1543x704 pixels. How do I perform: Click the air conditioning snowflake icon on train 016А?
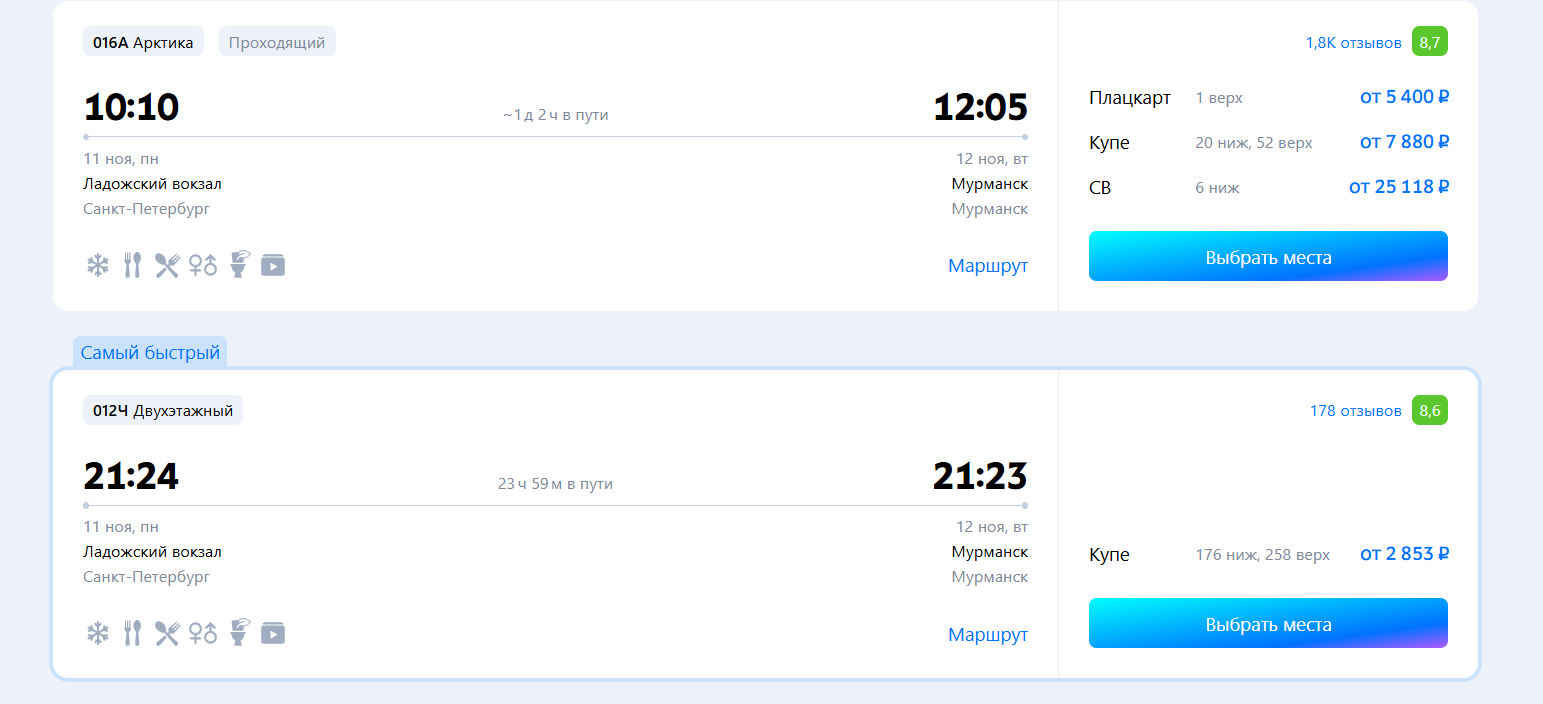[x=97, y=265]
